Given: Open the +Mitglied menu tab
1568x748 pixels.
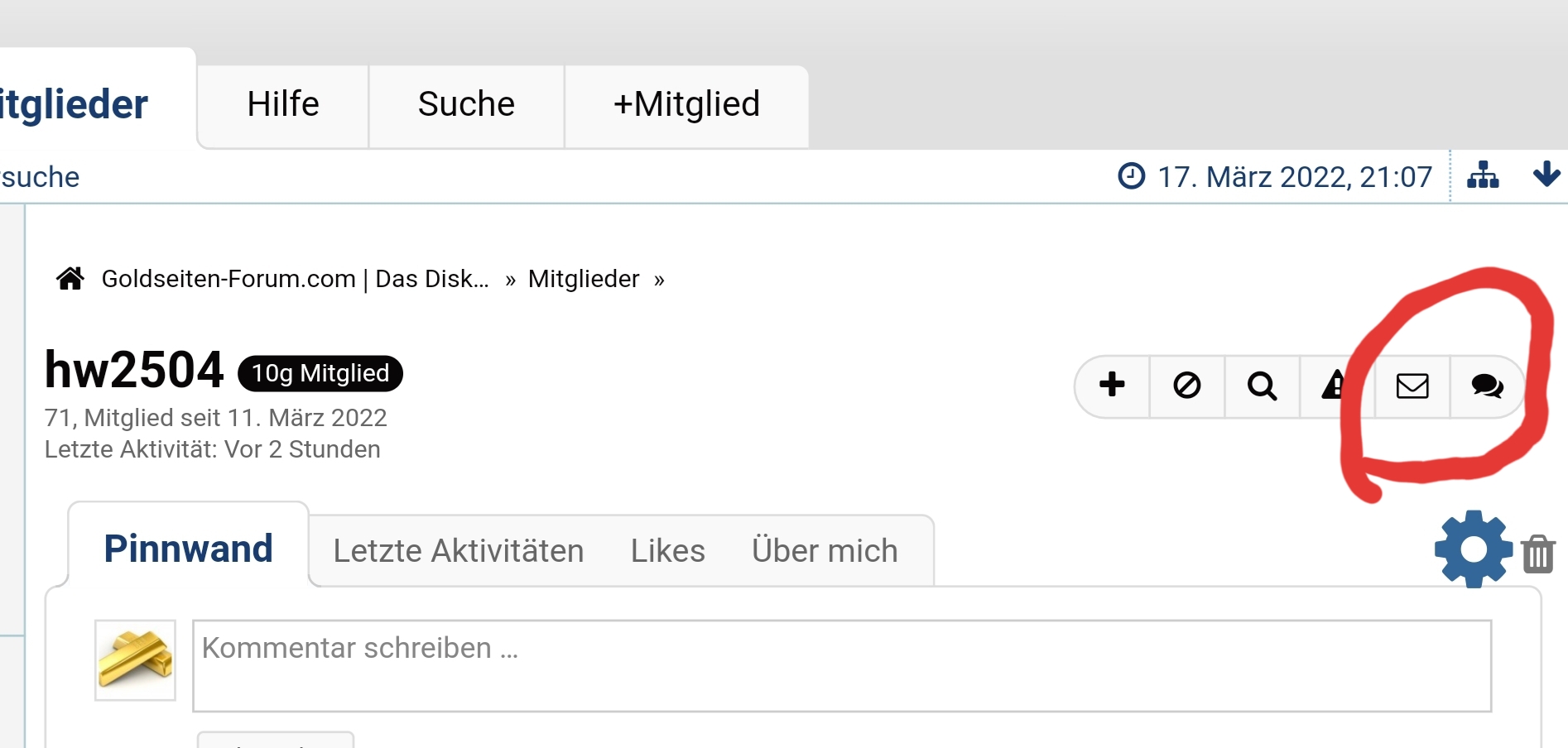Looking at the screenshot, I should pyautogui.click(x=686, y=105).
